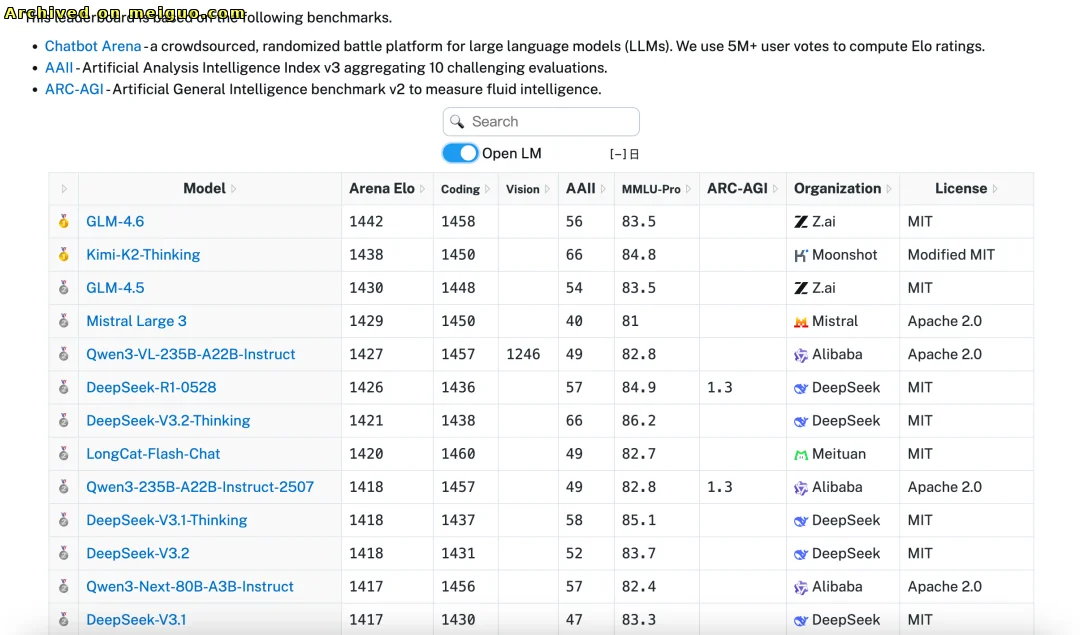Click the Meituan logo in the LongCat-Flash-Chat row

click(x=801, y=454)
